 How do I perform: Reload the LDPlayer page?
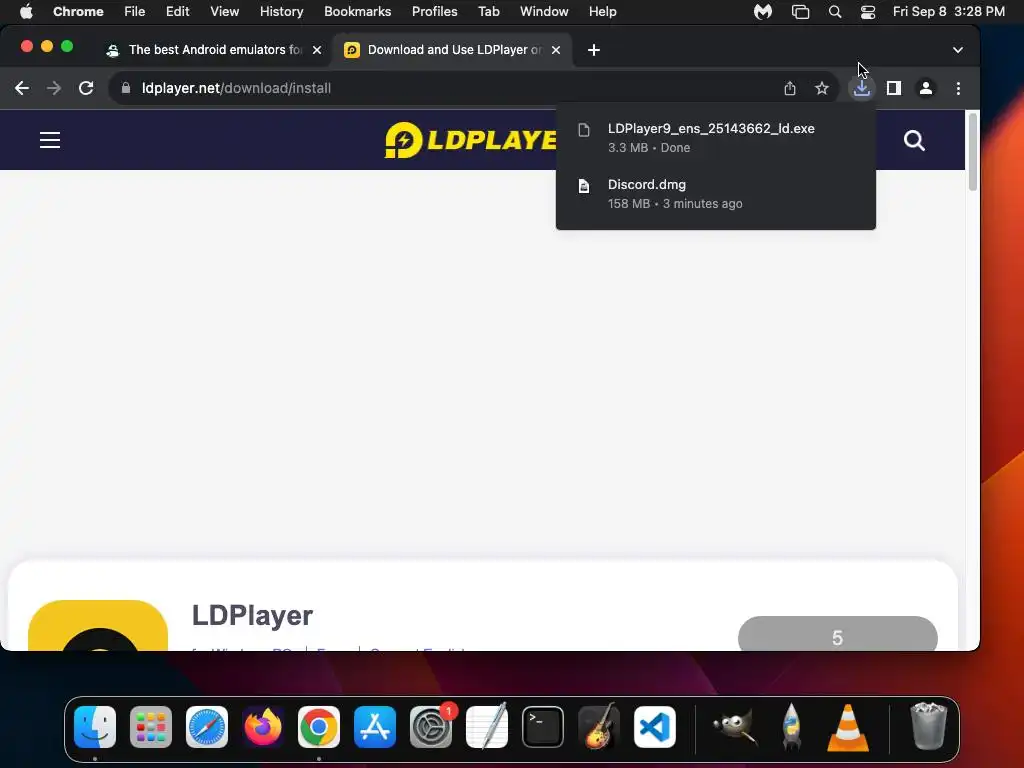[86, 88]
